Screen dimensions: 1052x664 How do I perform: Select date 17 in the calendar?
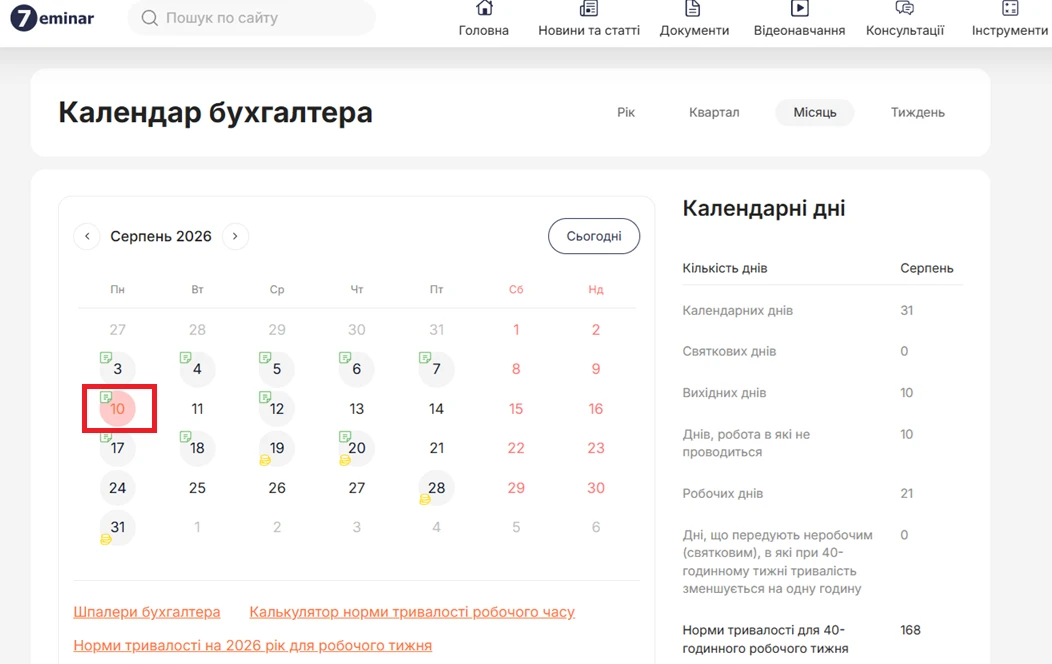click(x=117, y=448)
